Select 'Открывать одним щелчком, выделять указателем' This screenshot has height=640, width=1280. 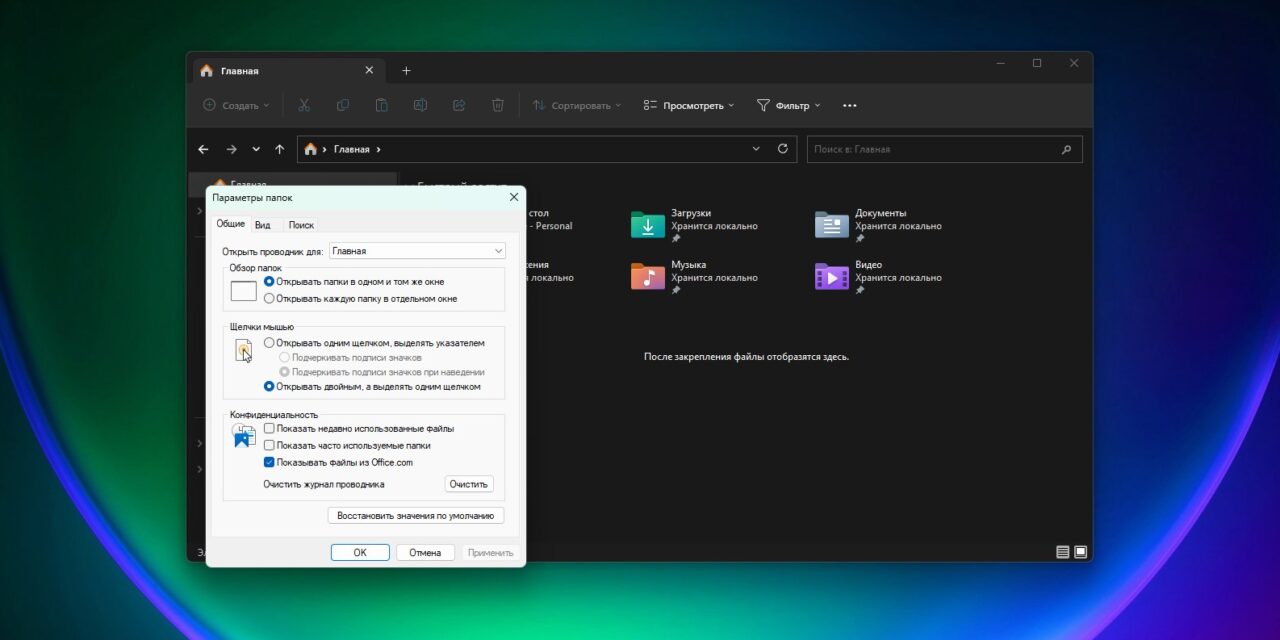269,342
